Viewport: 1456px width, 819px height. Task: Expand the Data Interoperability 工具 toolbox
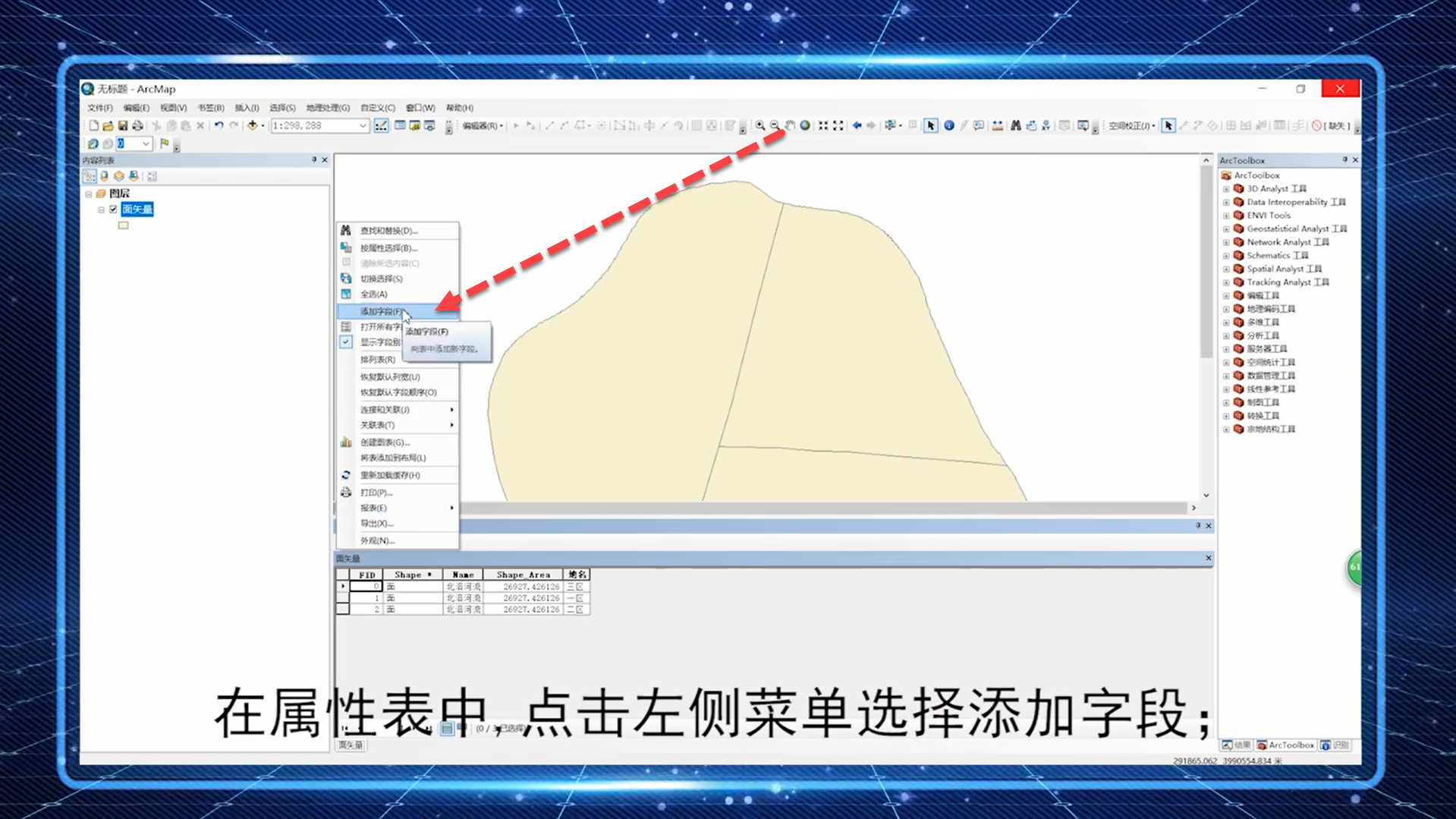[1226, 203]
